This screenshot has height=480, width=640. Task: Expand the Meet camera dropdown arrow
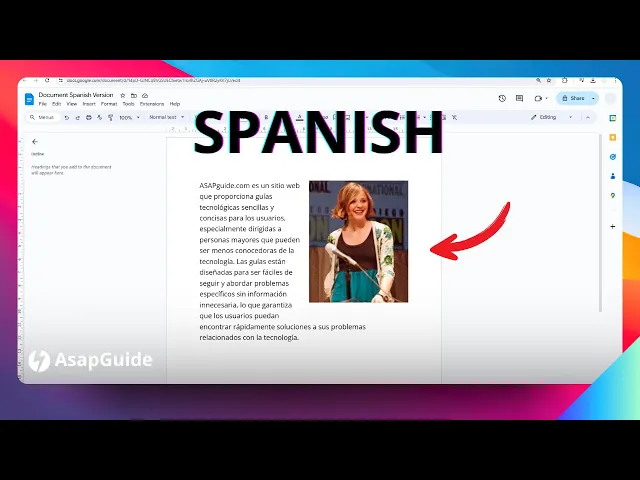[x=547, y=98]
